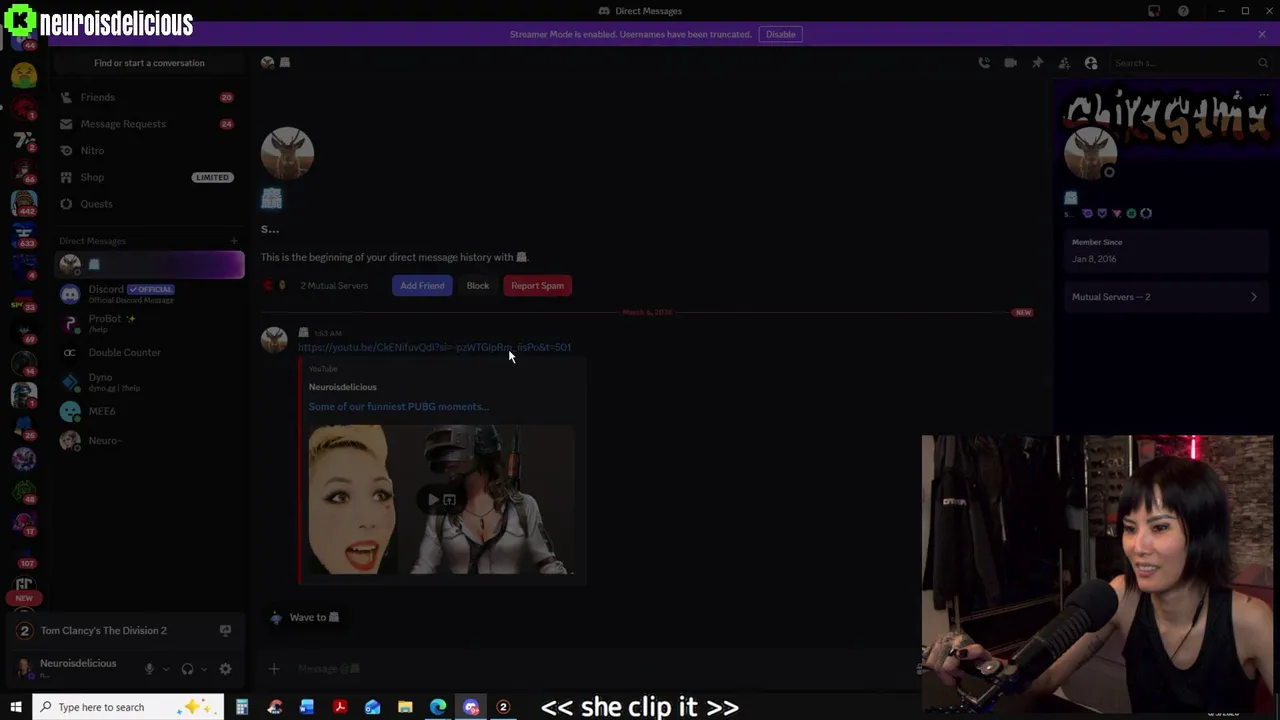Hide the user profile panel icon

[x=1091, y=63]
